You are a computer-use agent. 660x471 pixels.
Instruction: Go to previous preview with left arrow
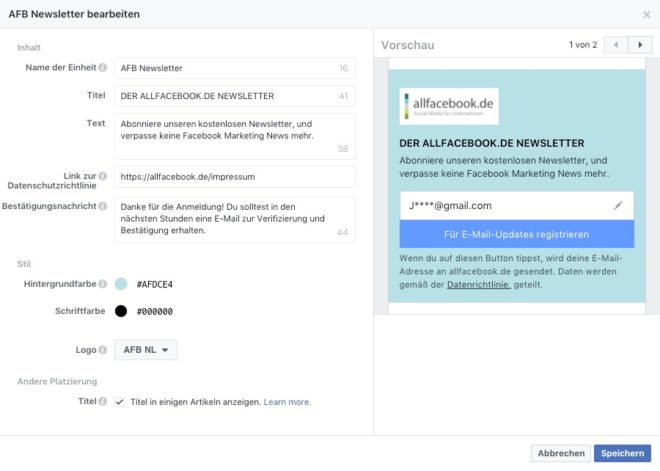616,45
